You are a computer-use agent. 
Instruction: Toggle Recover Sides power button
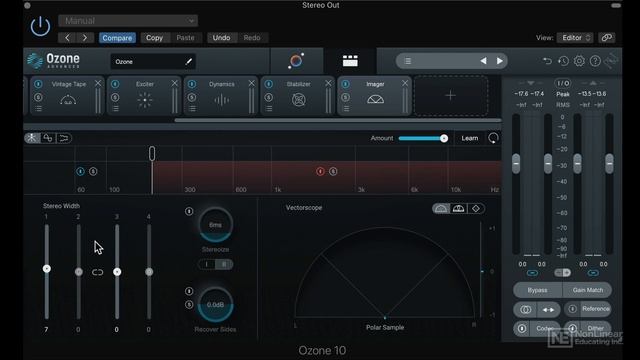[x=189, y=291]
